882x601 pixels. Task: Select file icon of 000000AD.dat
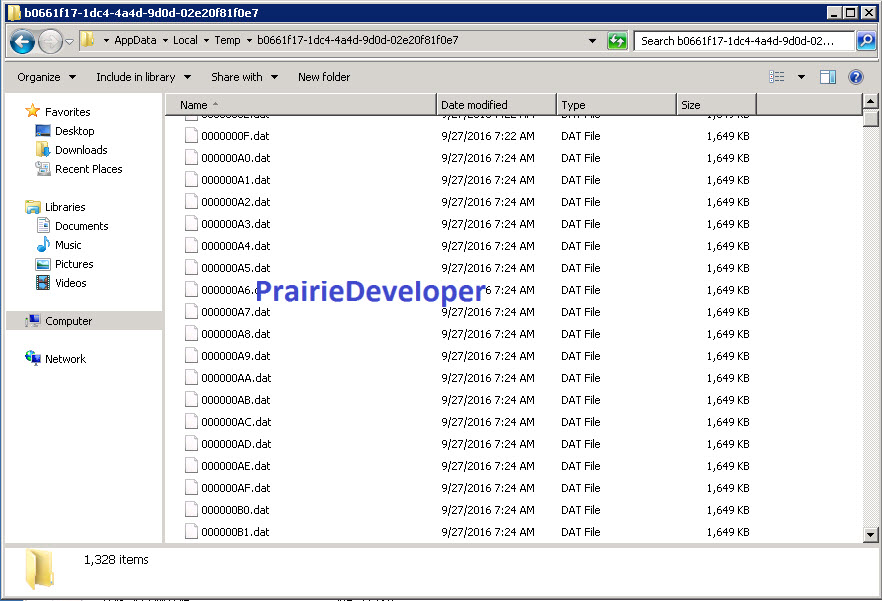(x=191, y=443)
